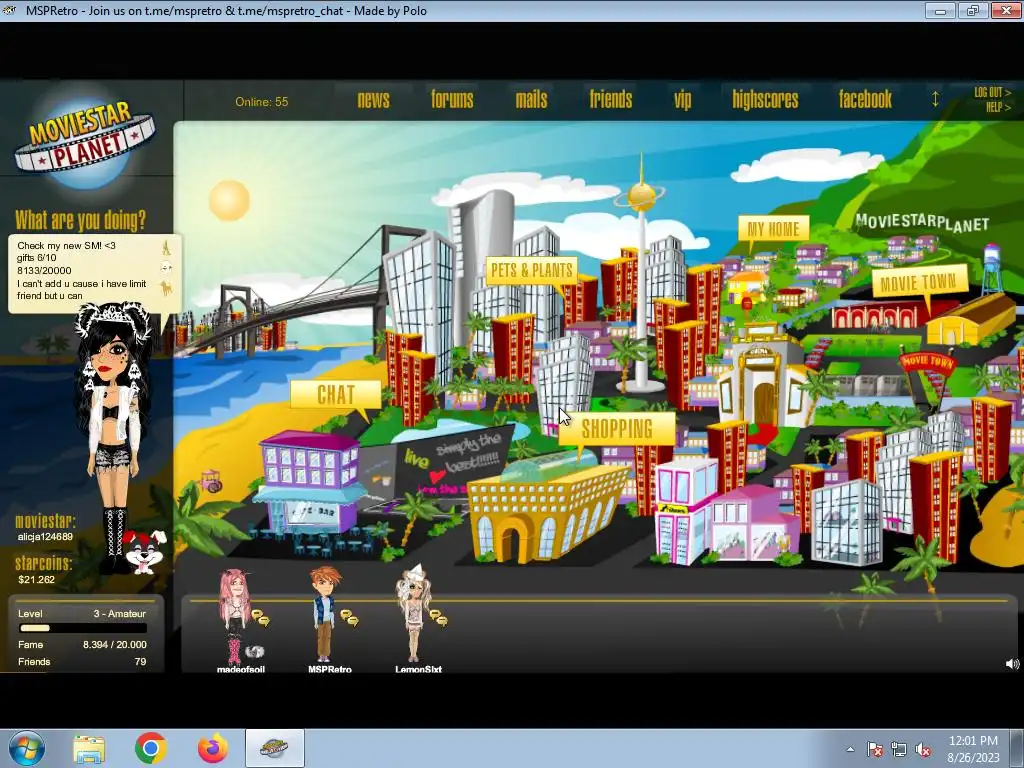Click my moviestar avatar alicja124689
The image size is (1024, 768).
[x=112, y=431]
